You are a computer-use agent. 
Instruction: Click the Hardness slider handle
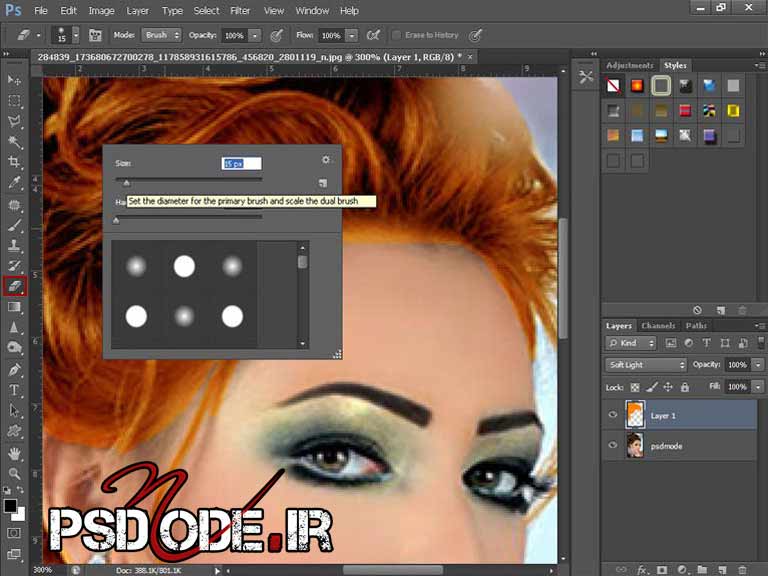(116, 220)
